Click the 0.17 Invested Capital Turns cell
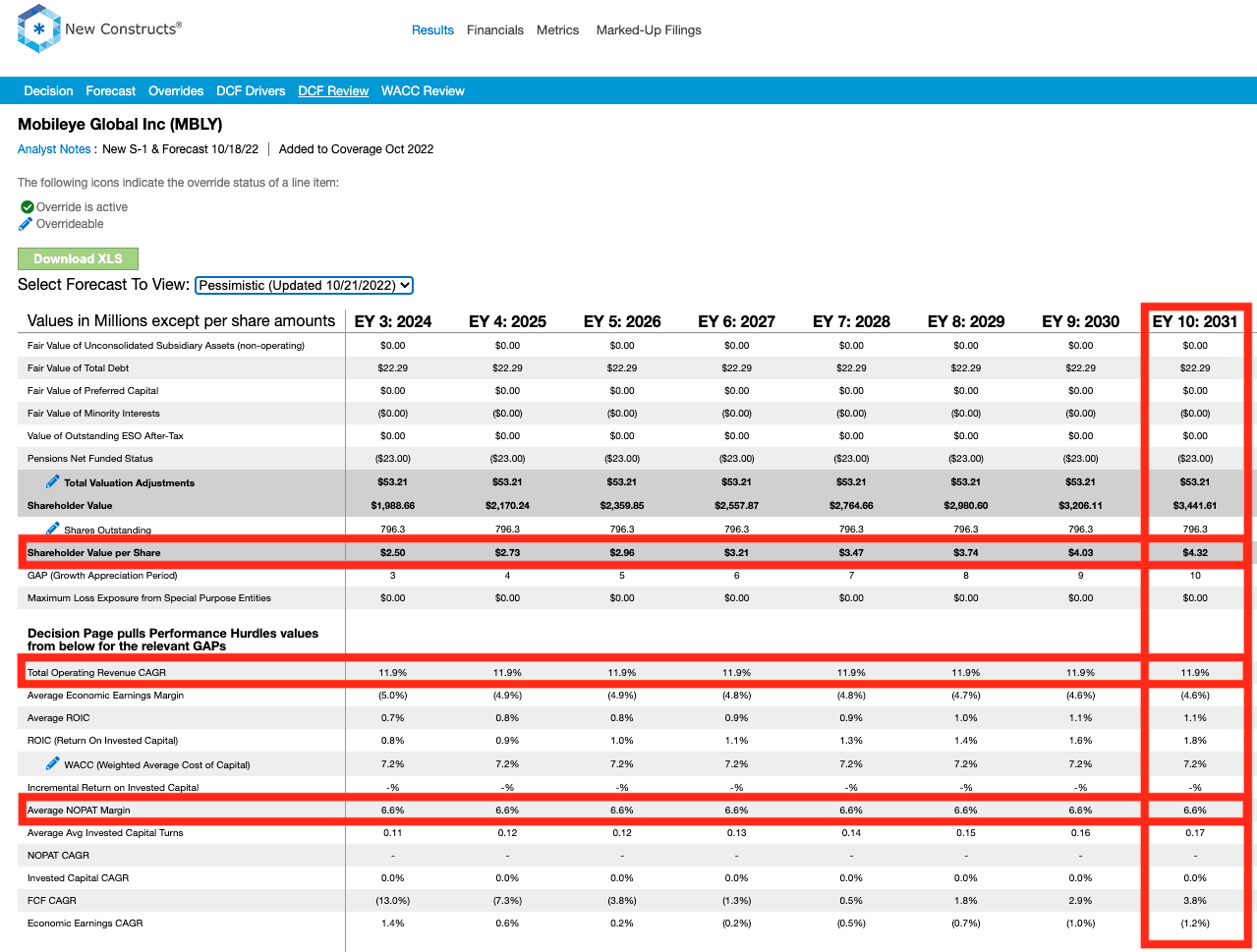1257x952 pixels. coord(1195,833)
